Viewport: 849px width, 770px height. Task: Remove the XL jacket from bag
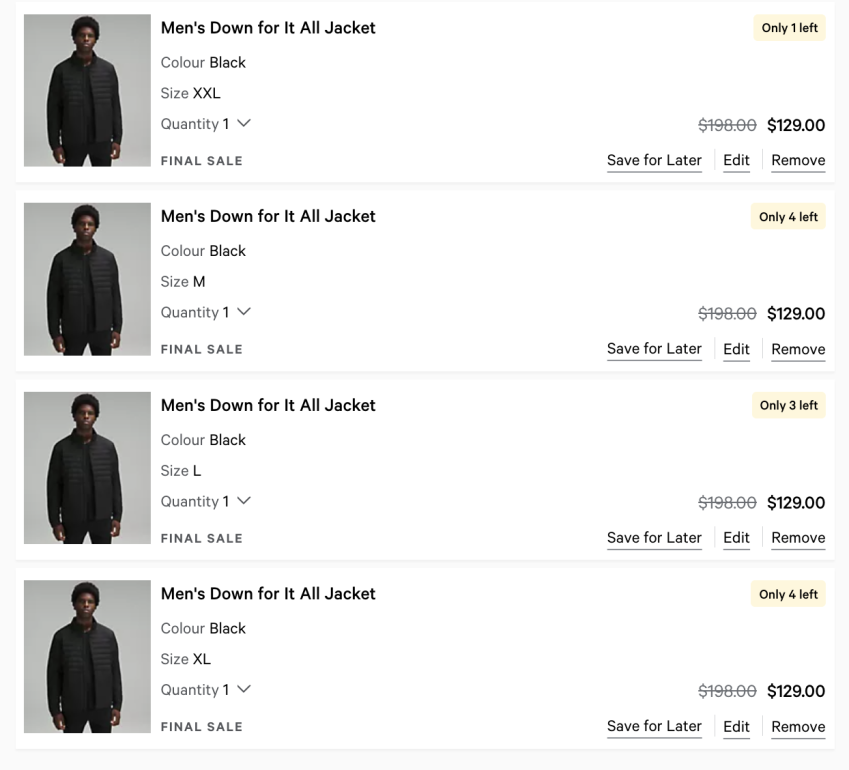(x=798, y=726)
